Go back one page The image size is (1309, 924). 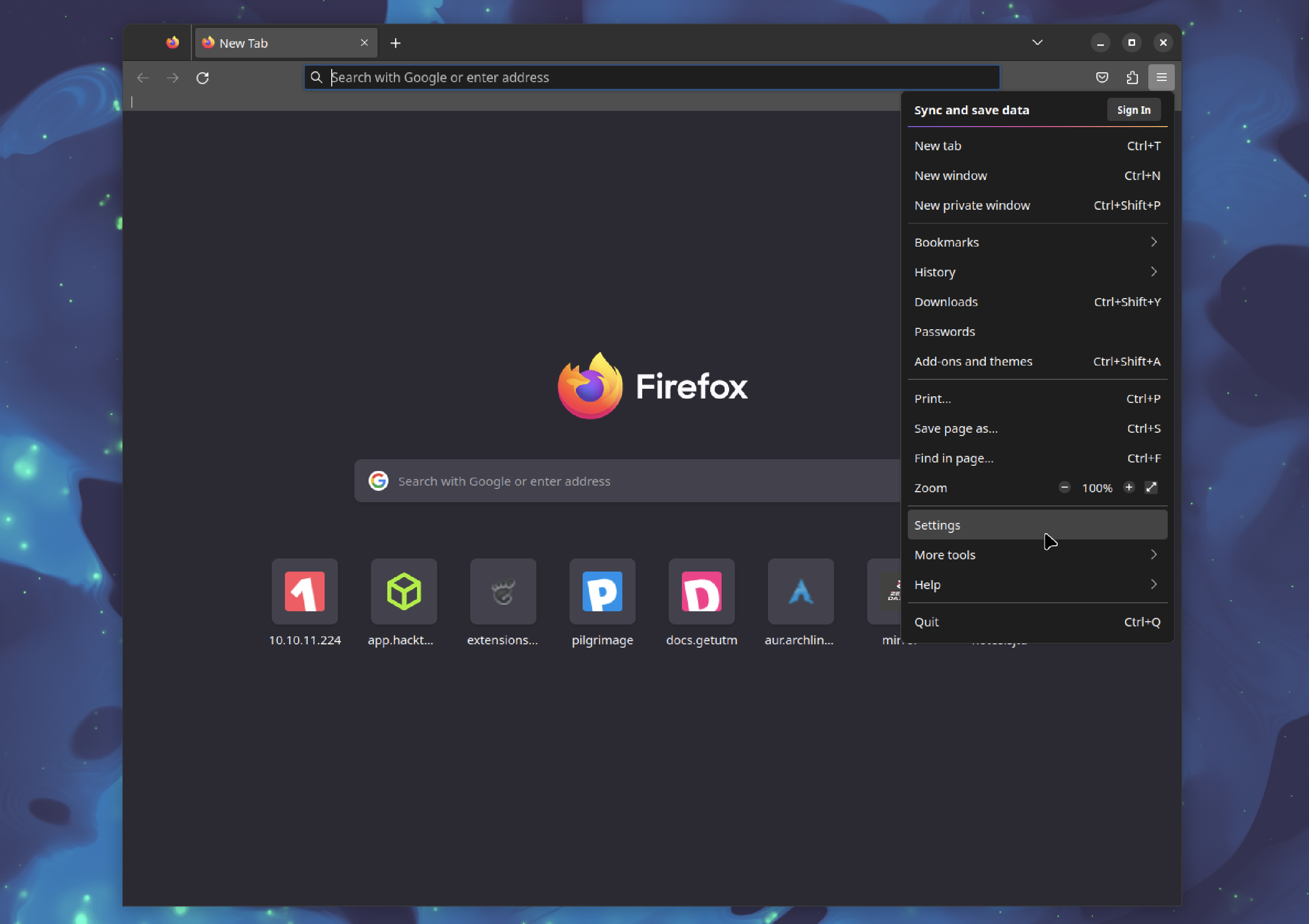(143, 77)
